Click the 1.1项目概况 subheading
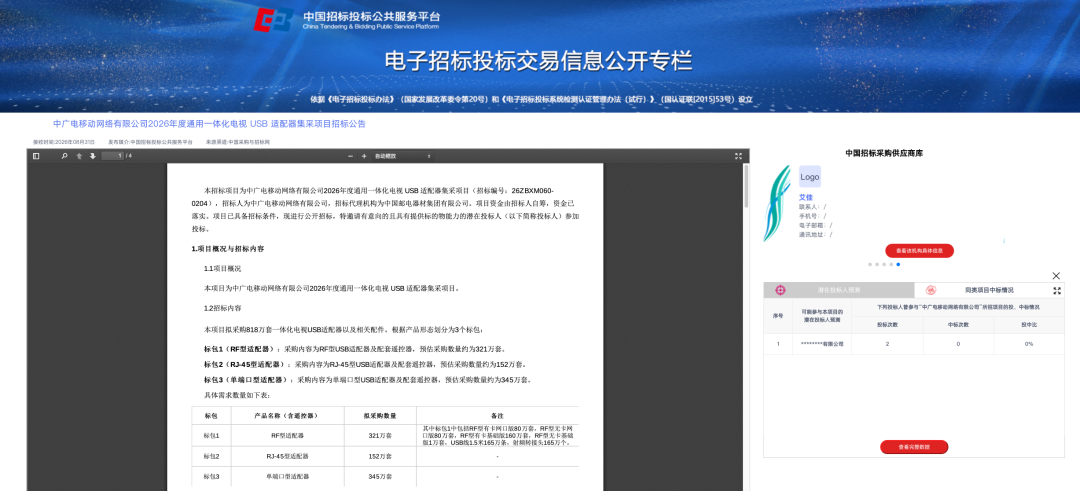1080x491 pixels. [222, 269]
